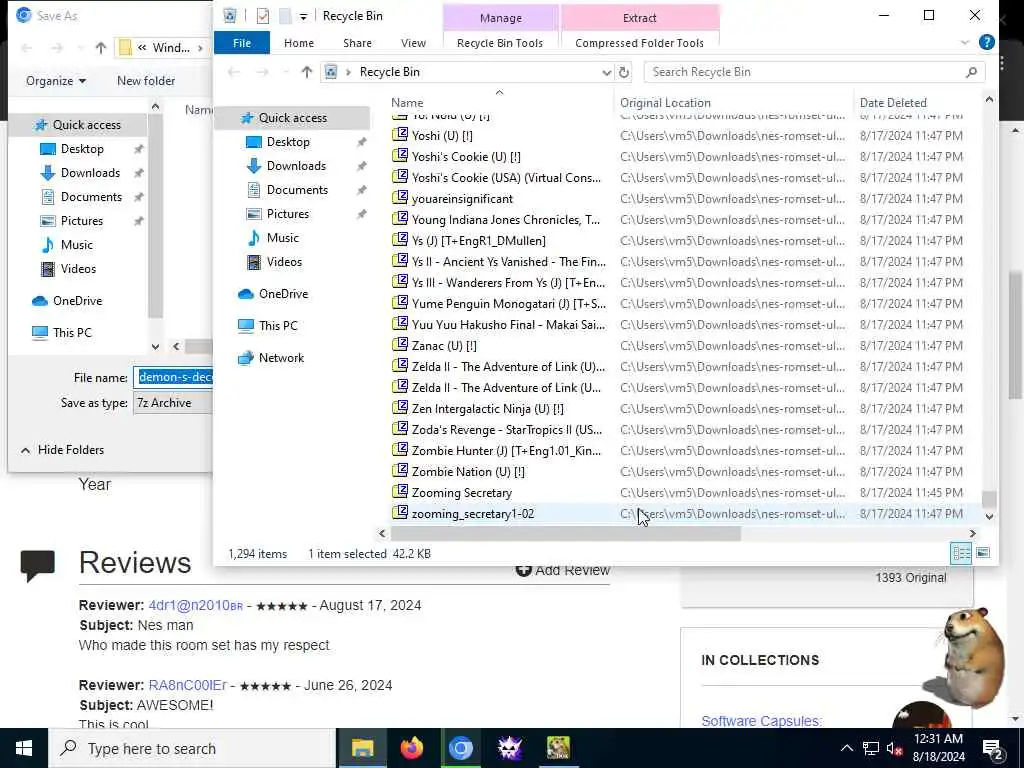
Task: Open Firefox from the taskbar
Action: click(411, 748)
